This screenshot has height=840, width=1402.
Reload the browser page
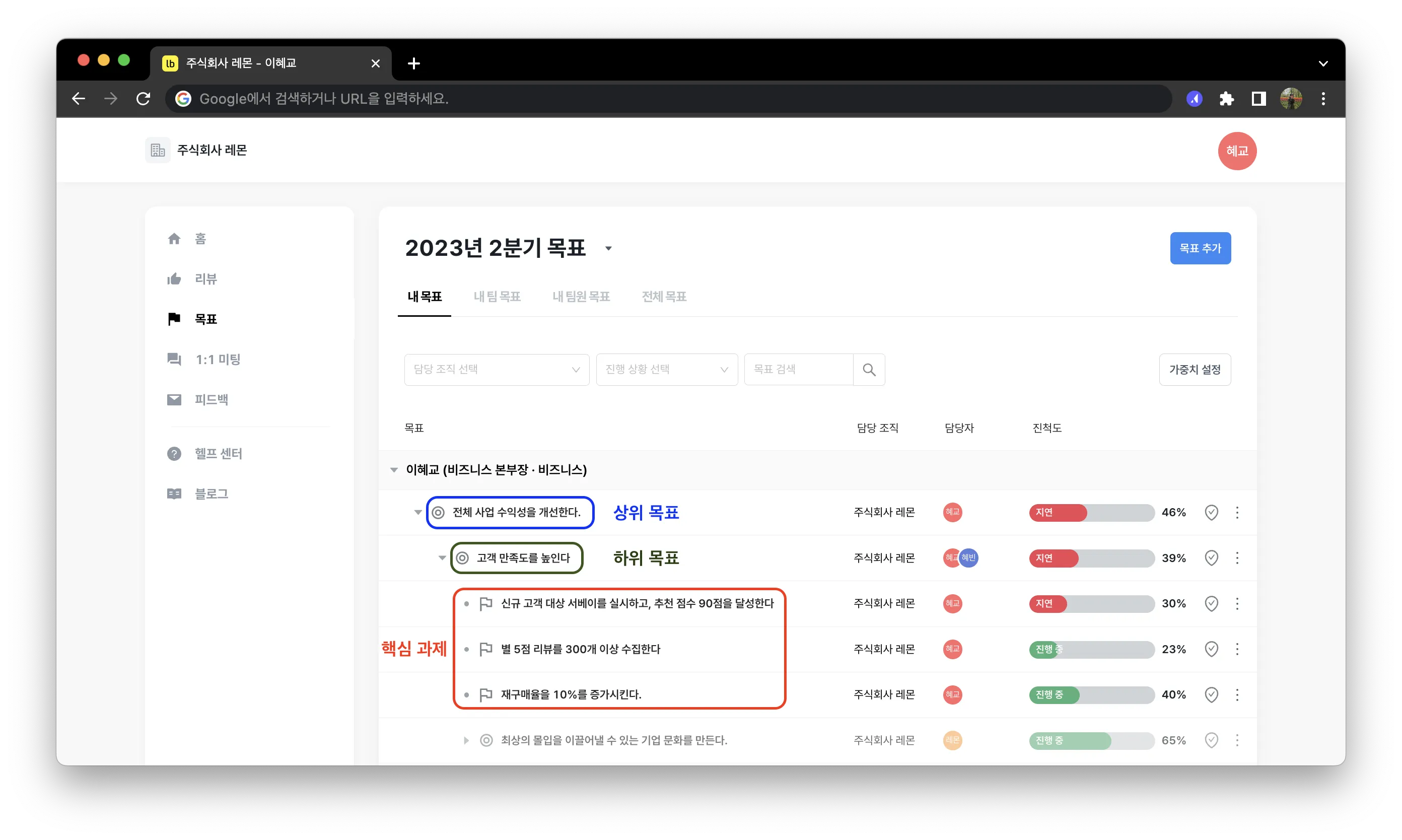(143, 99)
